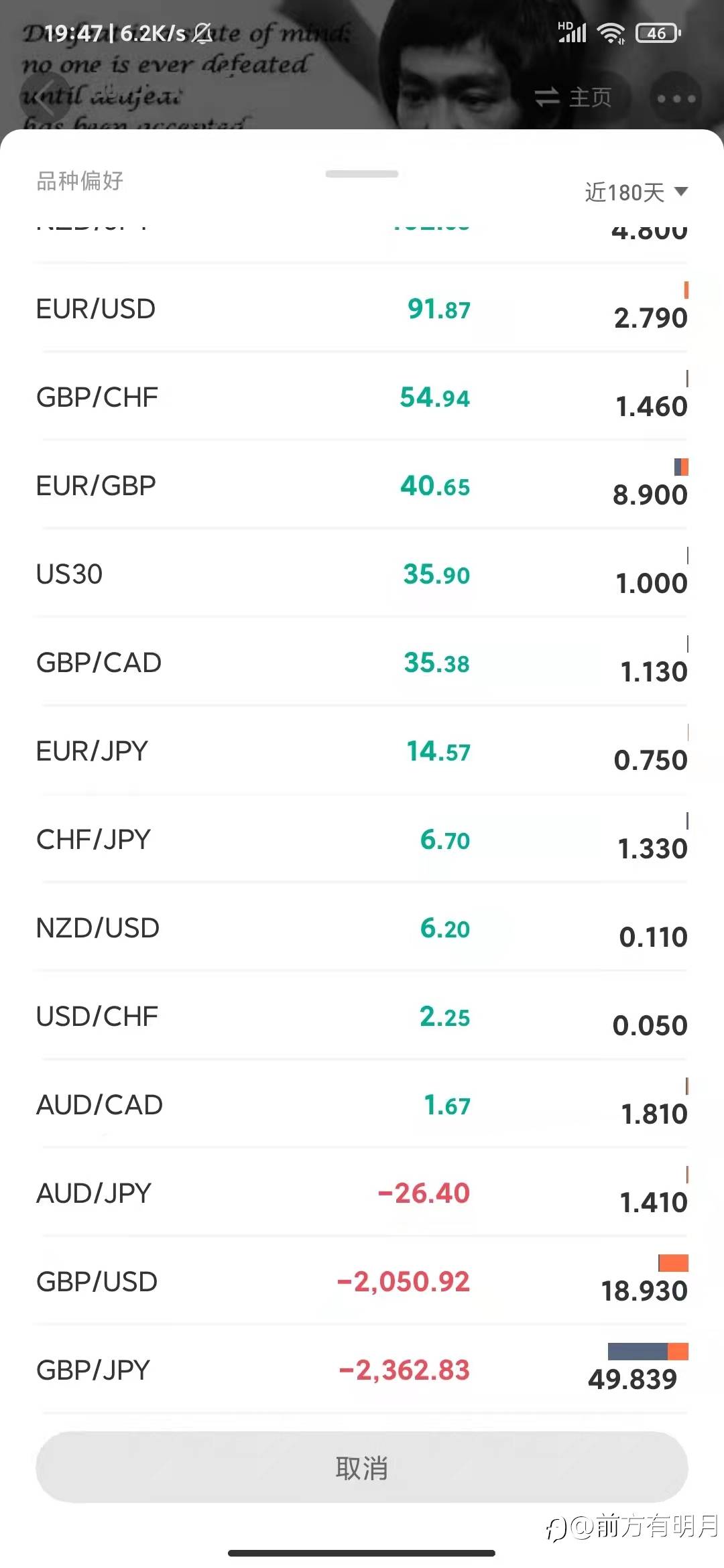Tap the sheet drag handle
The width and height of the screenshot is (724, 1568).
coord(362,174)
